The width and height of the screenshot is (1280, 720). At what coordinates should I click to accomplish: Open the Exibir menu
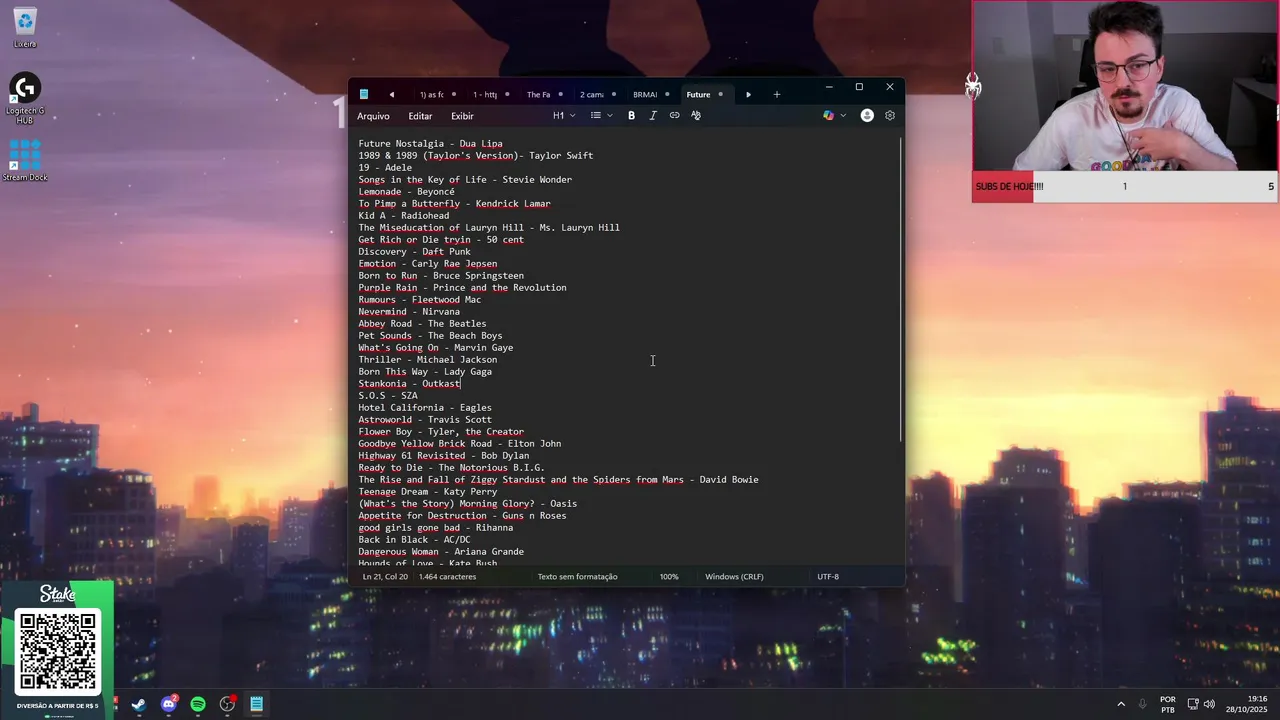462,116
